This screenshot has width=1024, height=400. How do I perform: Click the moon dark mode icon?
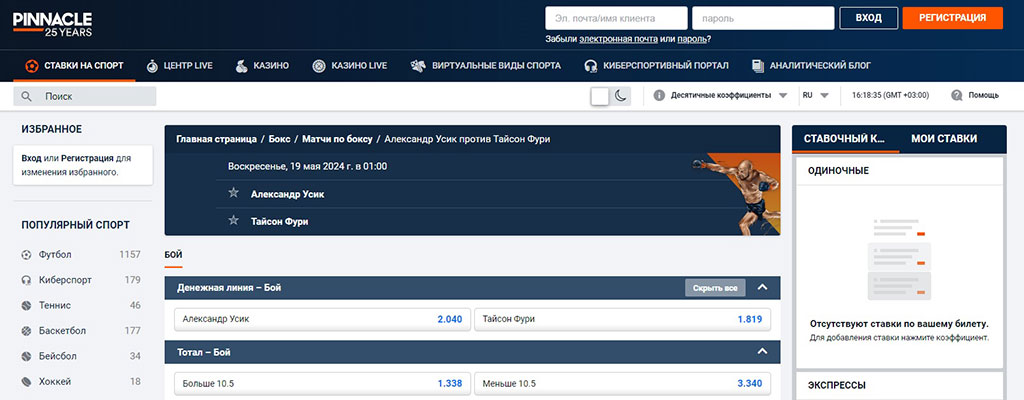coord(620,96)
